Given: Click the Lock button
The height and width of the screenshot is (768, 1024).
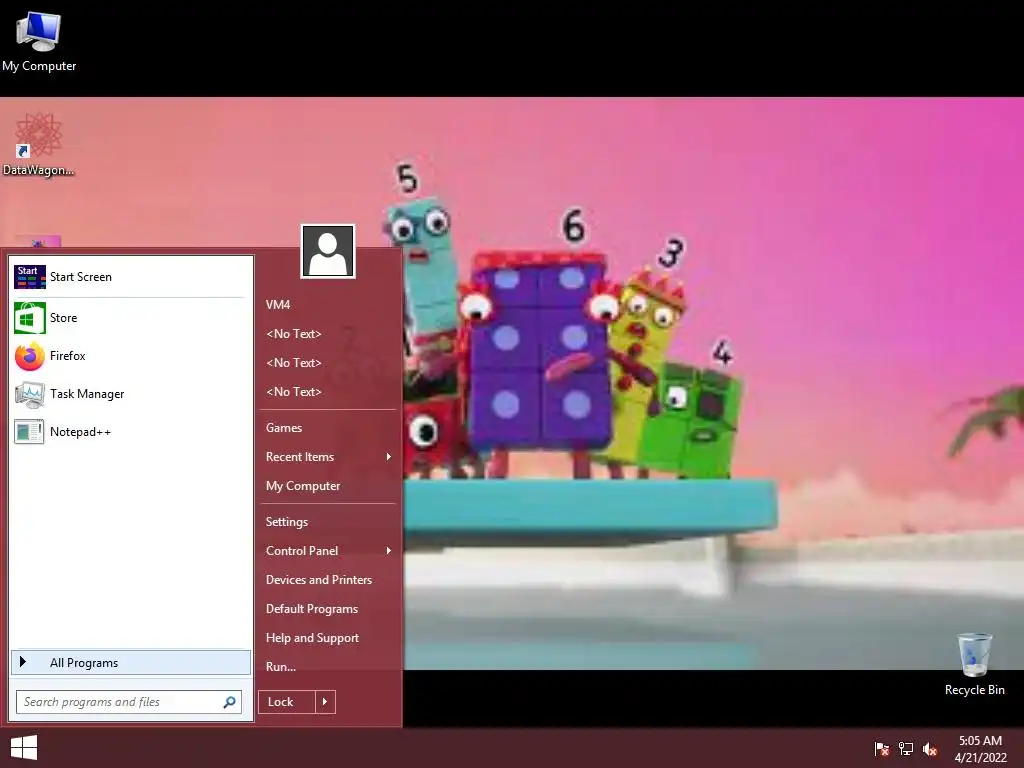Looking at the screenshot, I should [x=287, y=702].
